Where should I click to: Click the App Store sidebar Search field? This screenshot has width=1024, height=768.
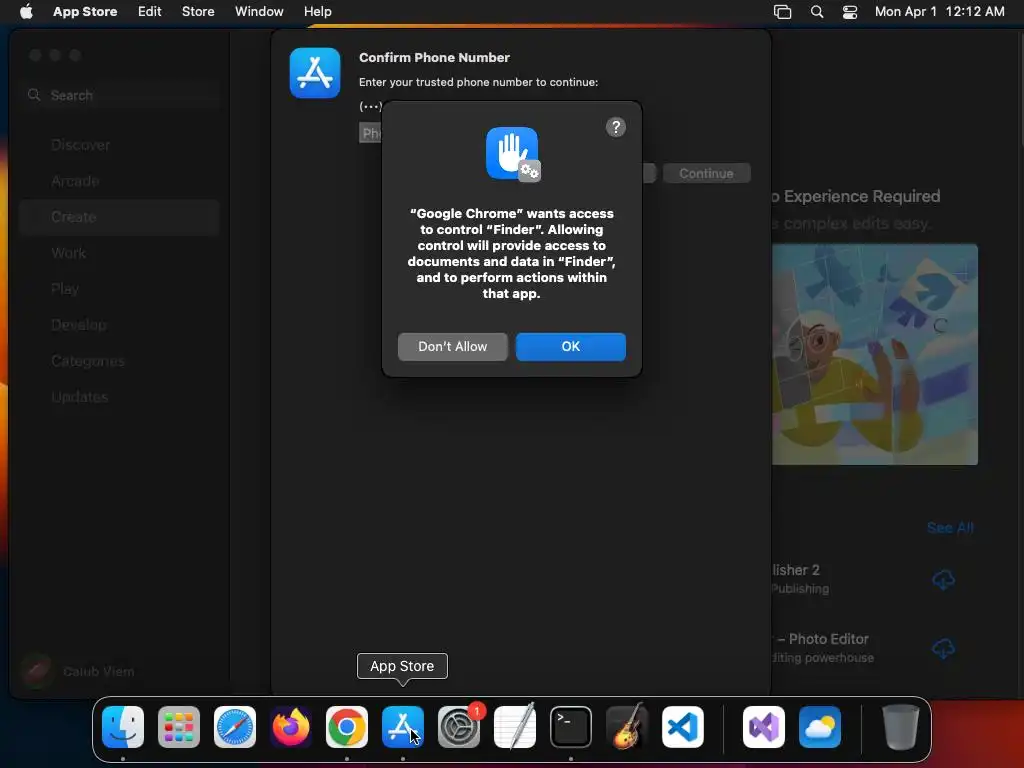pos(121,95)
